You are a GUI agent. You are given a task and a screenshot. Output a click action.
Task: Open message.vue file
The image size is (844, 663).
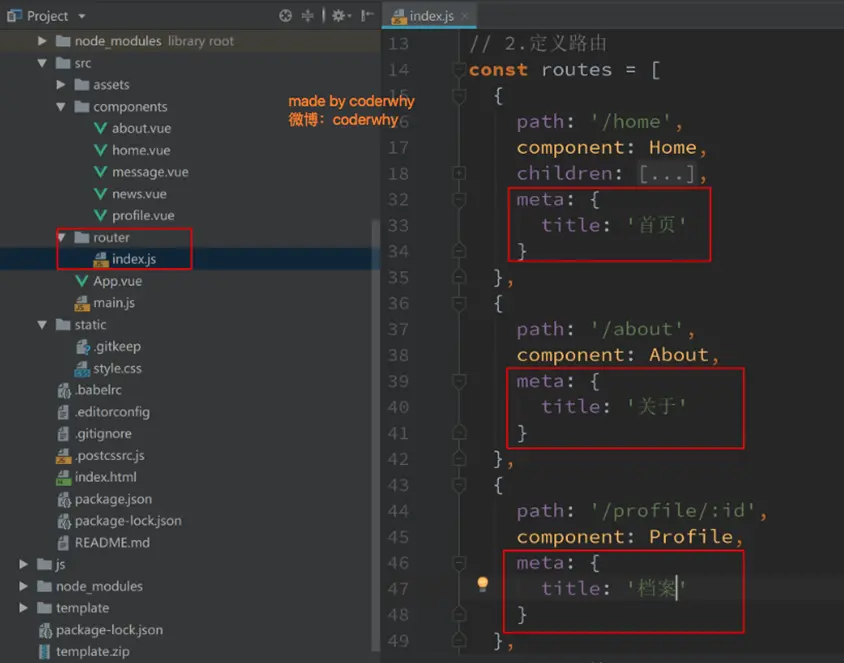[x=150, y=172]
